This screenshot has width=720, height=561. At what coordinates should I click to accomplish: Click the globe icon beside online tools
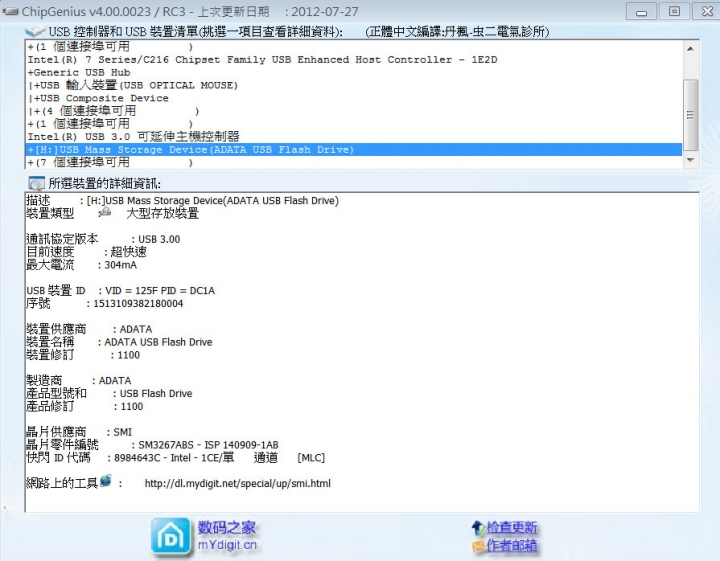click(106, 481)
